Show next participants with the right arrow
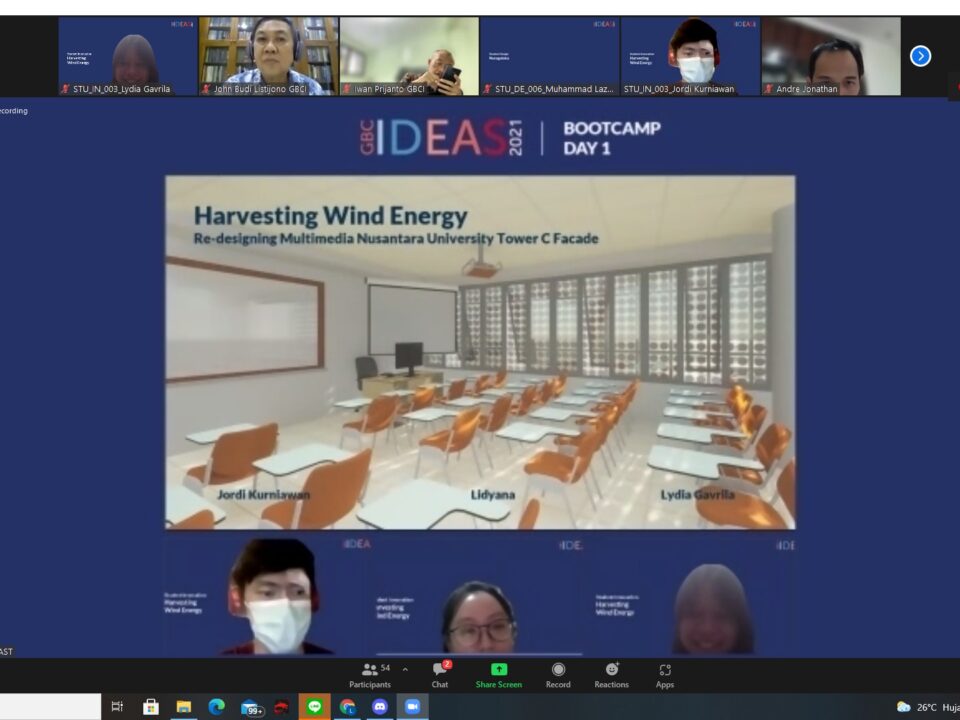This screenshot has width=960, height=720. coord(920,56)
